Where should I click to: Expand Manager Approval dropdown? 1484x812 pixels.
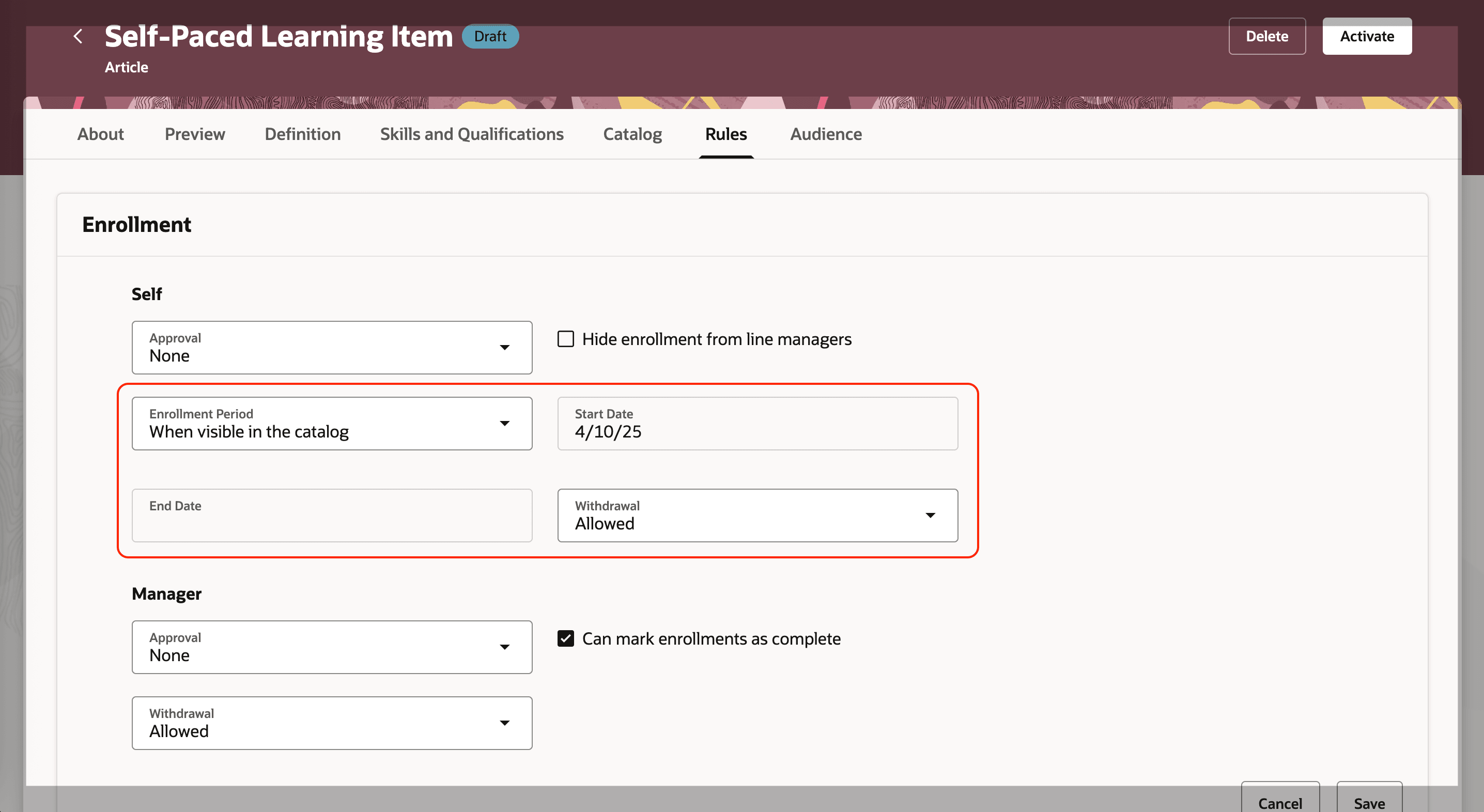click(x=504, y=647)
